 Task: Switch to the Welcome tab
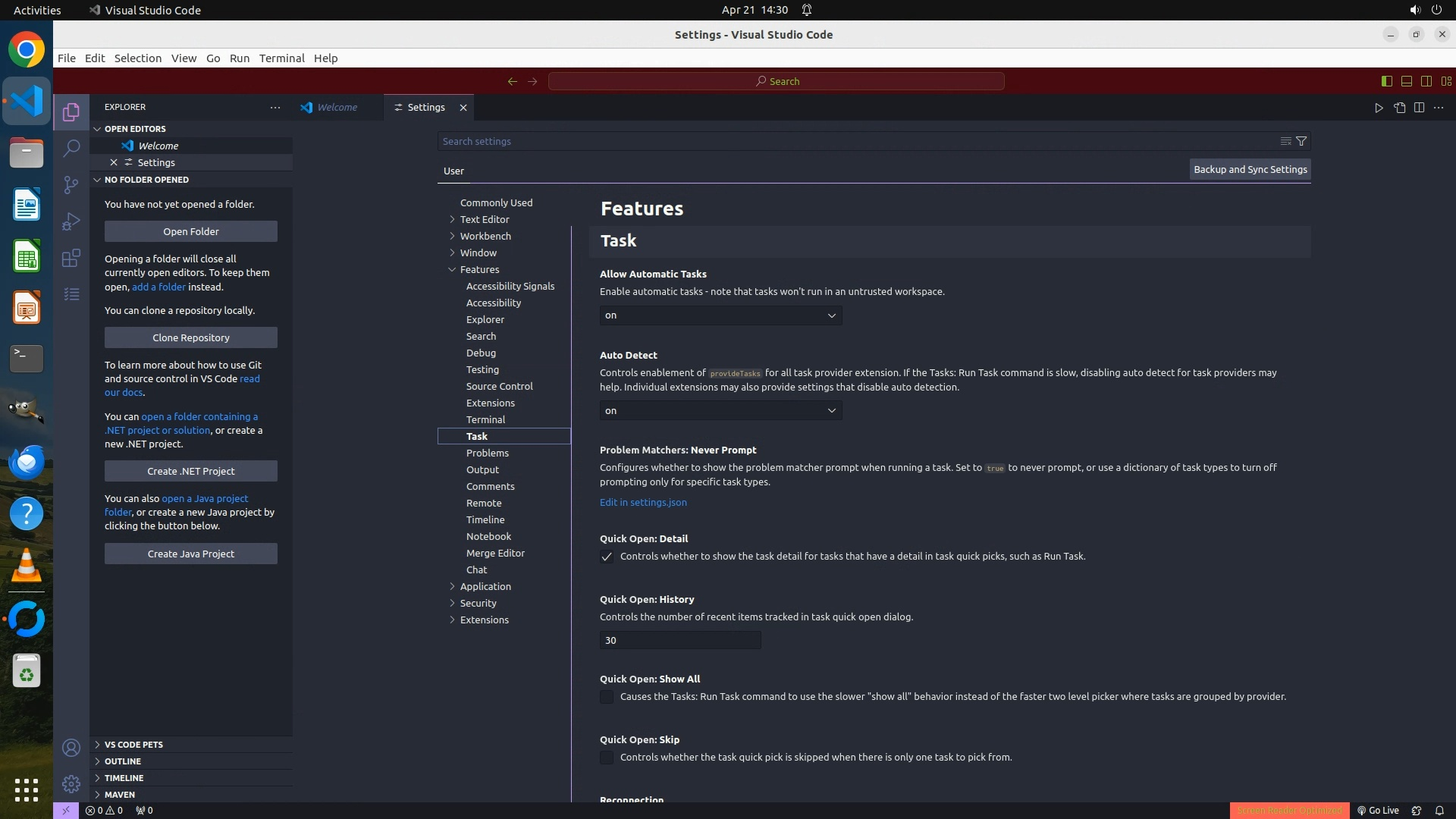[337, 108]
